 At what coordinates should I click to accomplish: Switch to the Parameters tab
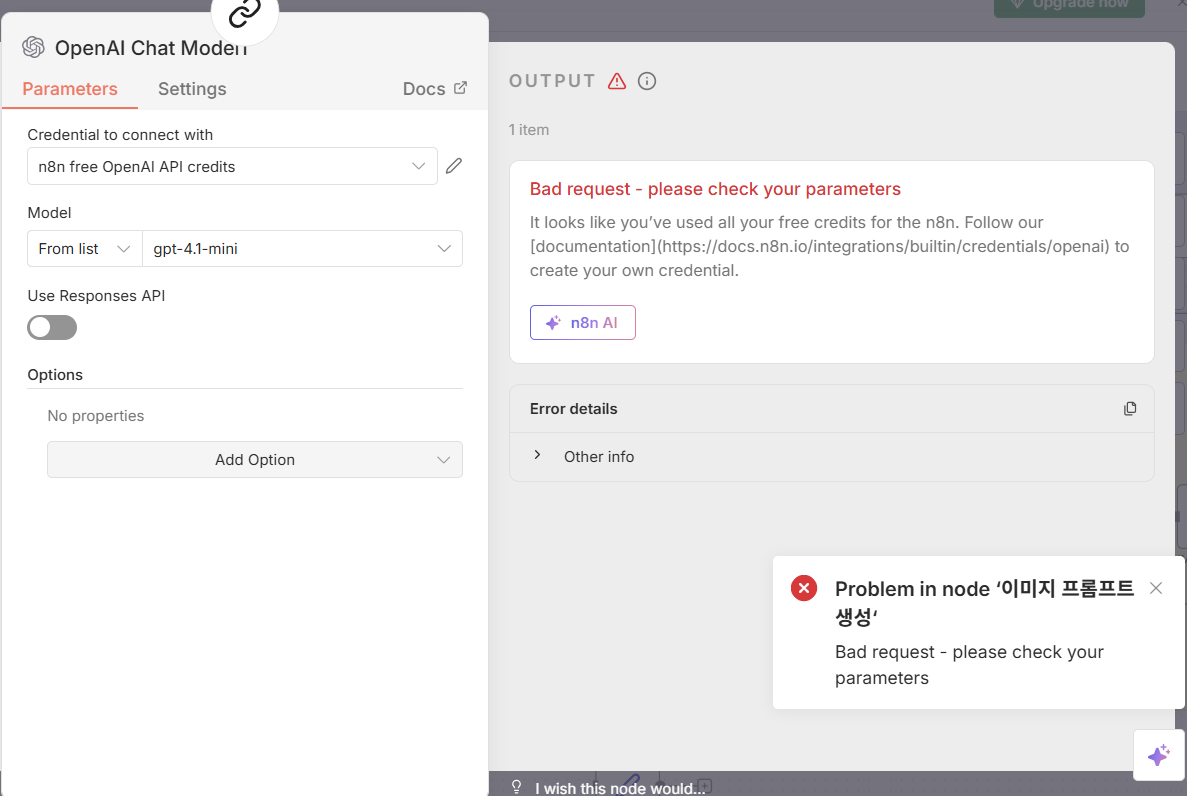[70, 89]
